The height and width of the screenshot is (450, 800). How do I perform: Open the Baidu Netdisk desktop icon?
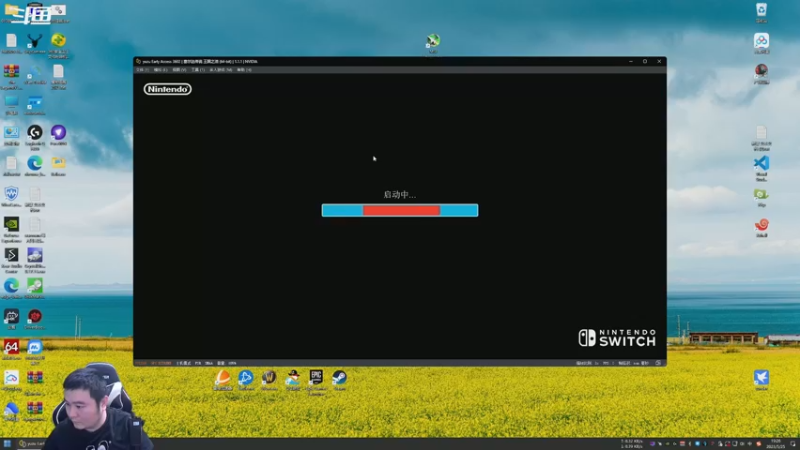(761, 43)
